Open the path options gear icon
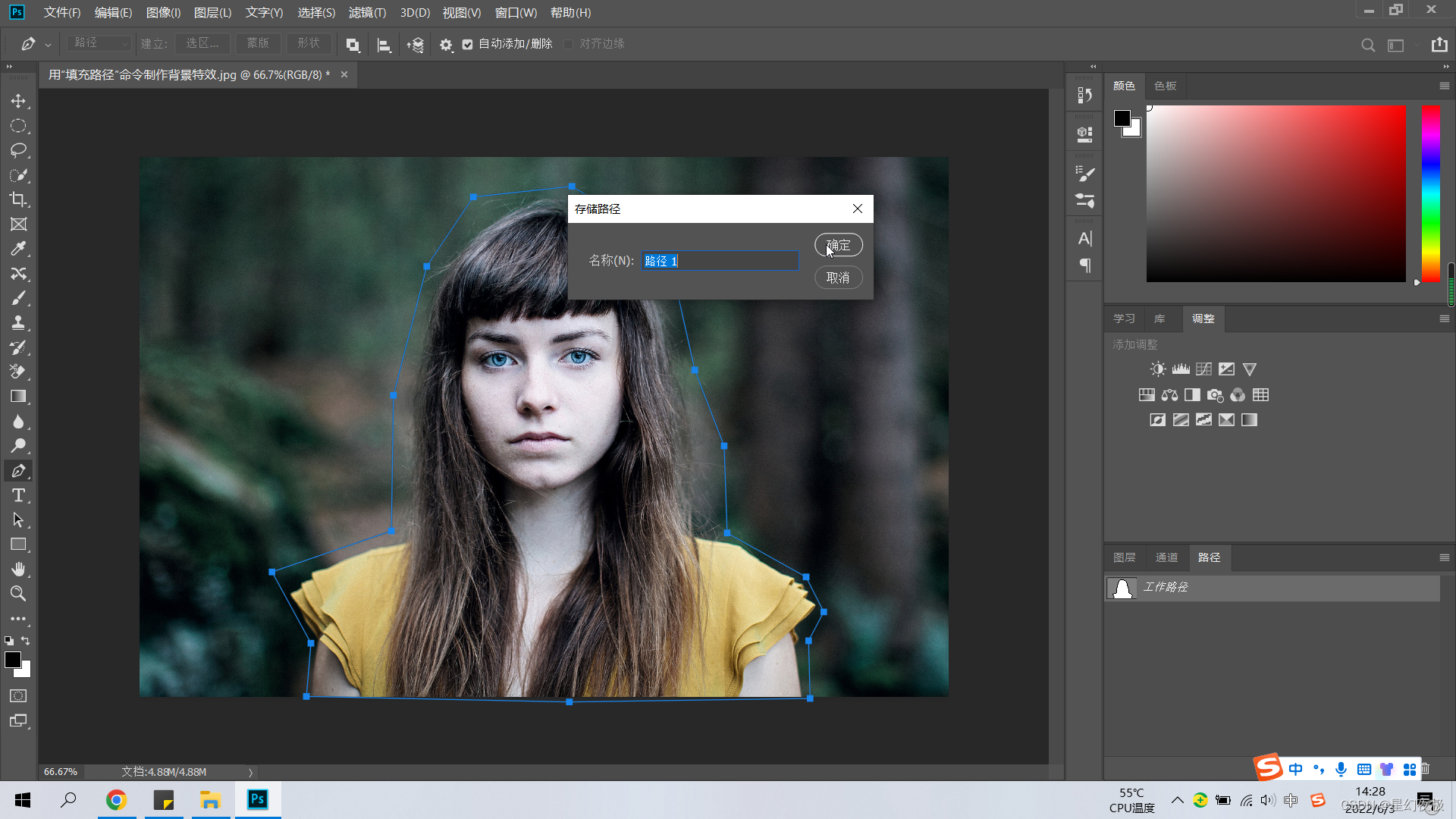Viewport: 1456px width, 819px height. (x=446, y=45)
